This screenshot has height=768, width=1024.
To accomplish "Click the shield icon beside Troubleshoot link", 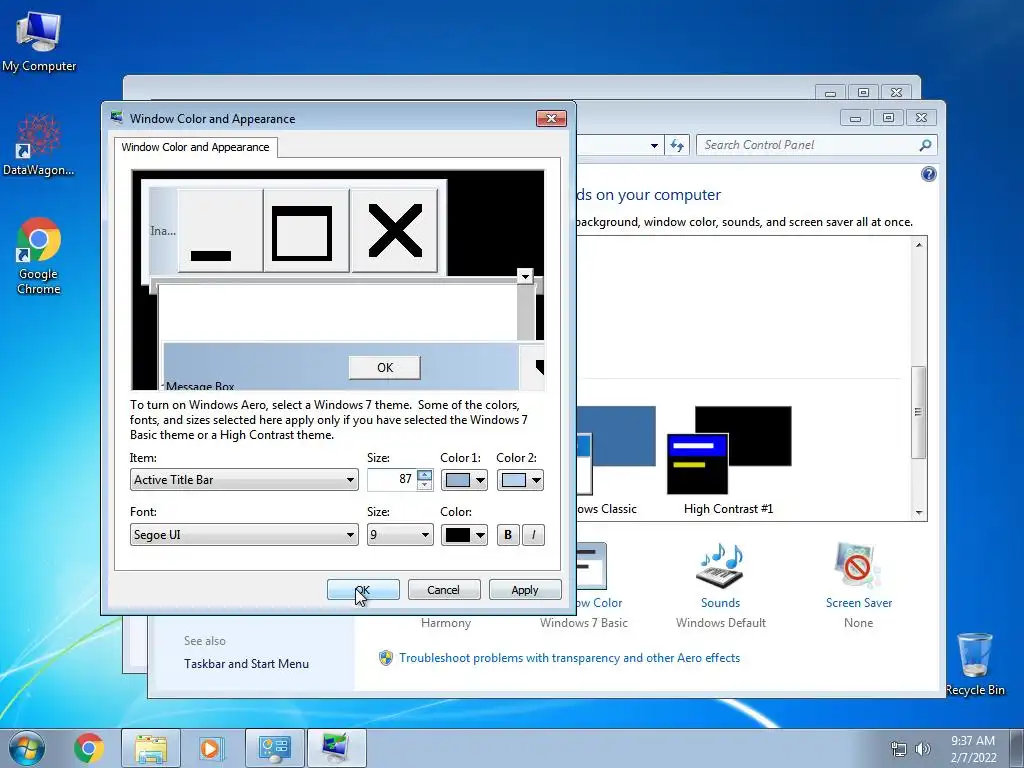I will tap(386, 658).
